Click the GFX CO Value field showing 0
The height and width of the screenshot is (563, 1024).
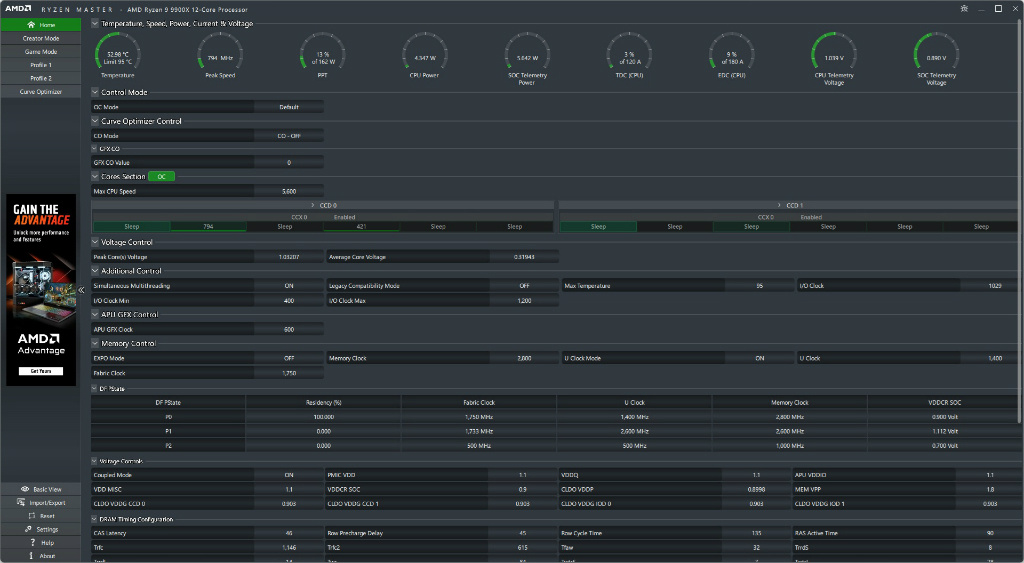pyautogui.click(x=289, y=163)
